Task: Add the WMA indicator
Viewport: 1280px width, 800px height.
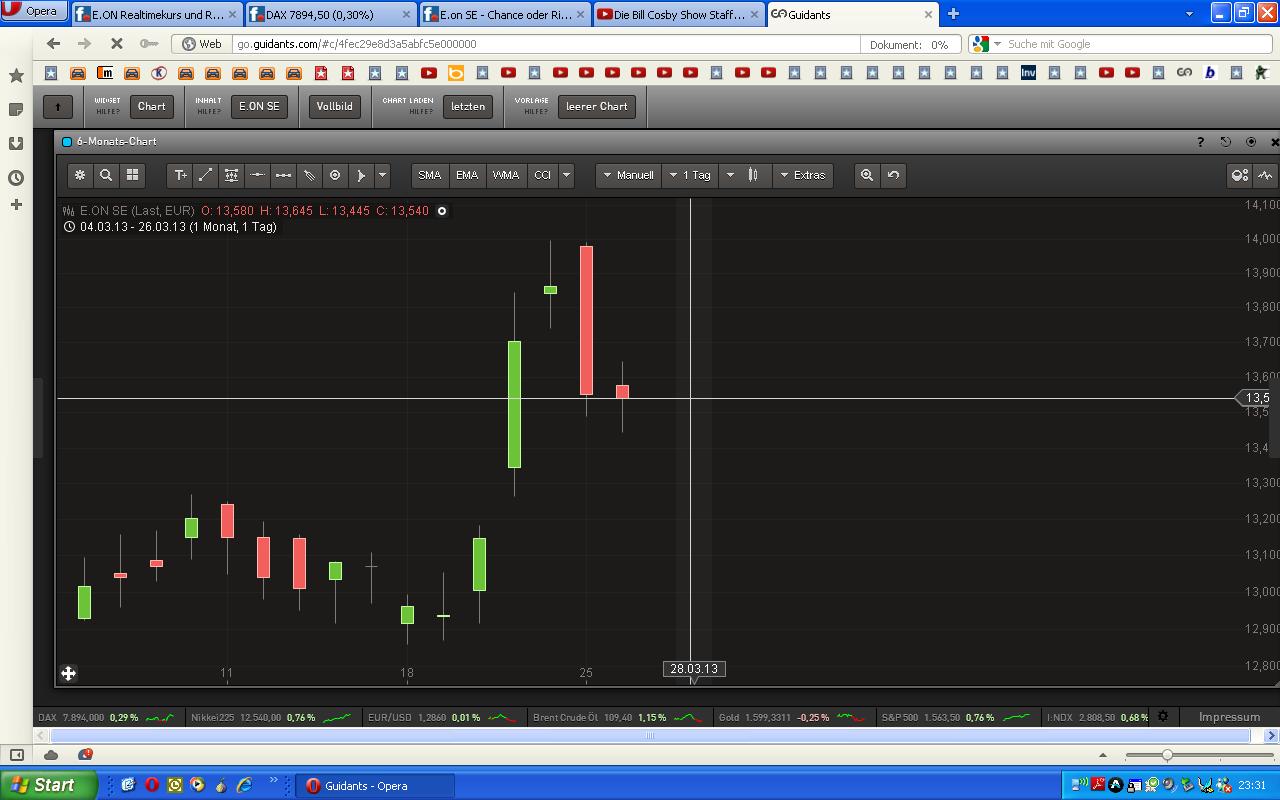Action: (x=505, y=175)
